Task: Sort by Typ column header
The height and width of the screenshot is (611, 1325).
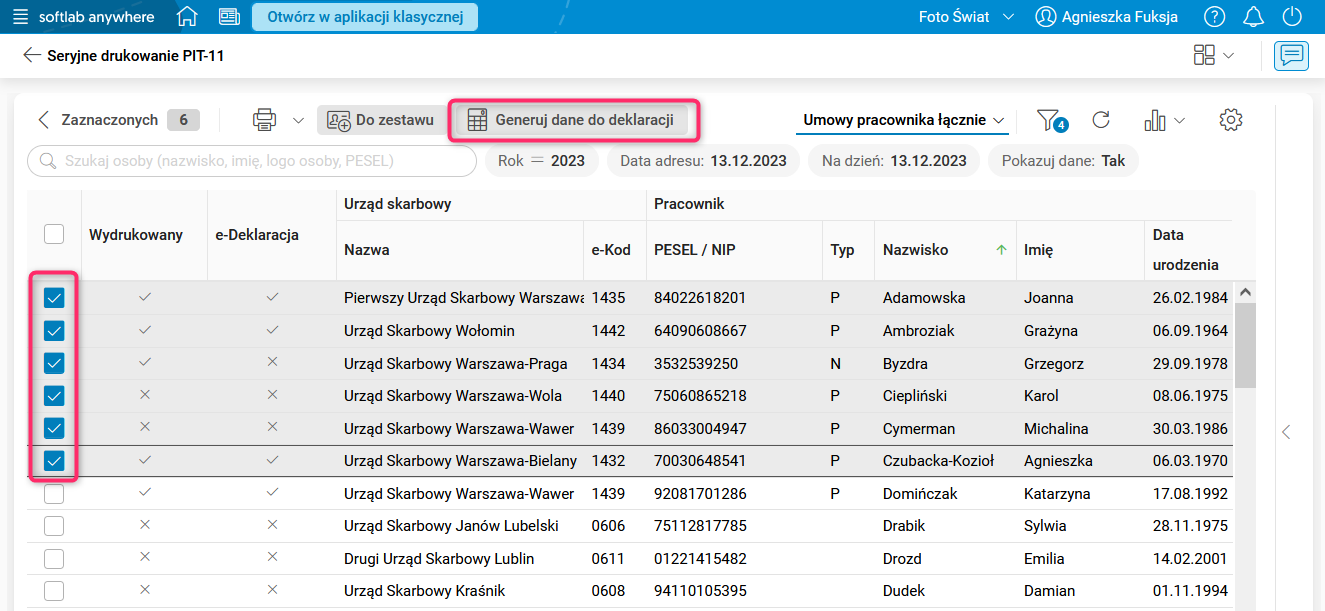Action: click(x=842, y=250)
